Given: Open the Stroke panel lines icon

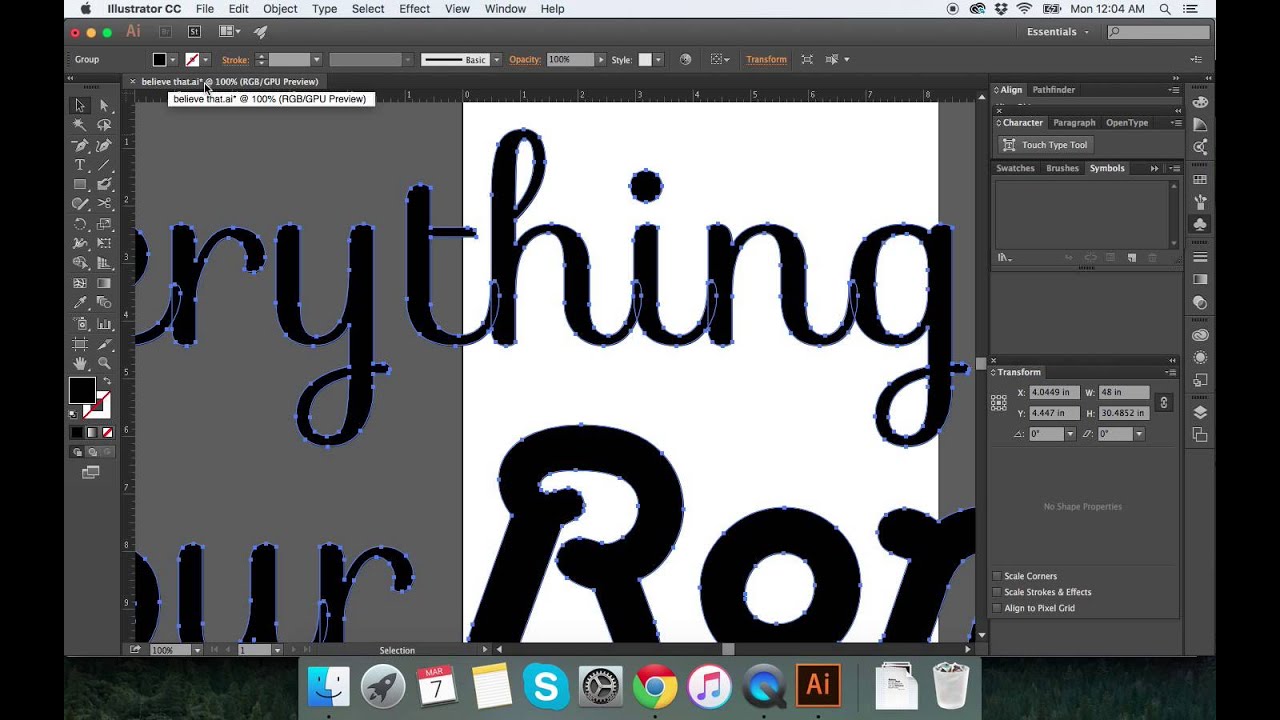Looking at the screenshot, I should click(x=1200, y=257).
